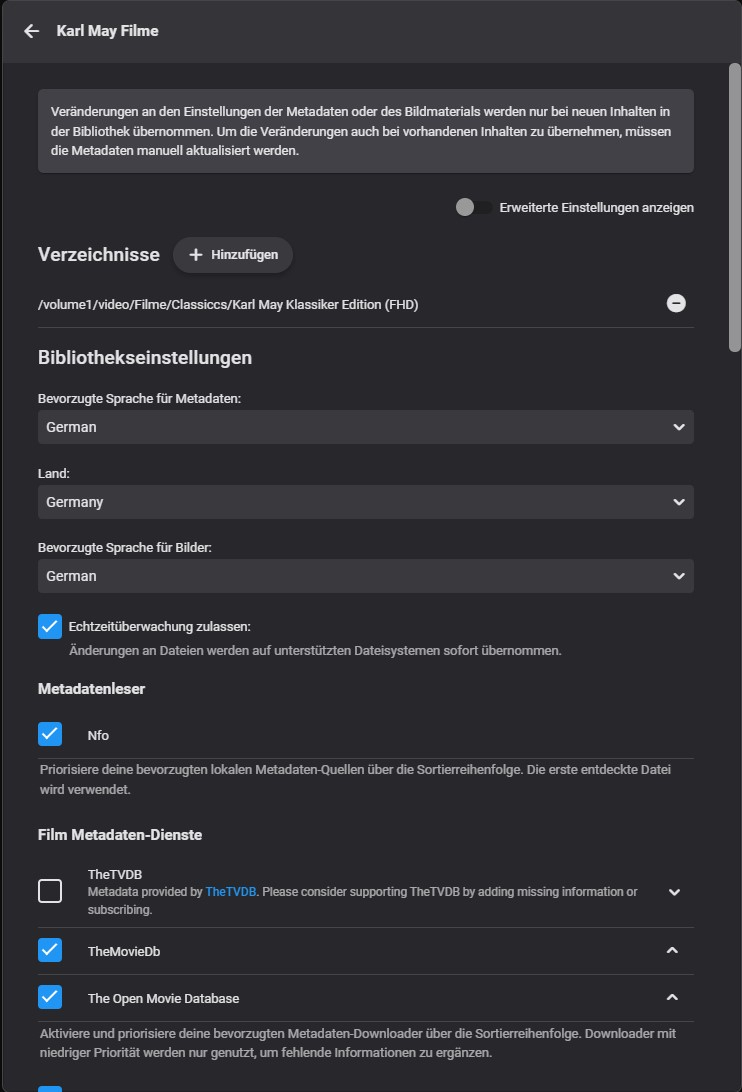Move The Open Movie Database up
The height and width of the screenshot is (1092, 742).
[673, 997]
